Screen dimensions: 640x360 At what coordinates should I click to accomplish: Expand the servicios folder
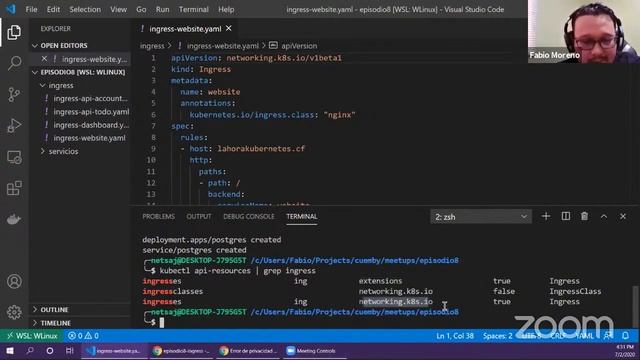pyautogui.click(x=63, y=151)
